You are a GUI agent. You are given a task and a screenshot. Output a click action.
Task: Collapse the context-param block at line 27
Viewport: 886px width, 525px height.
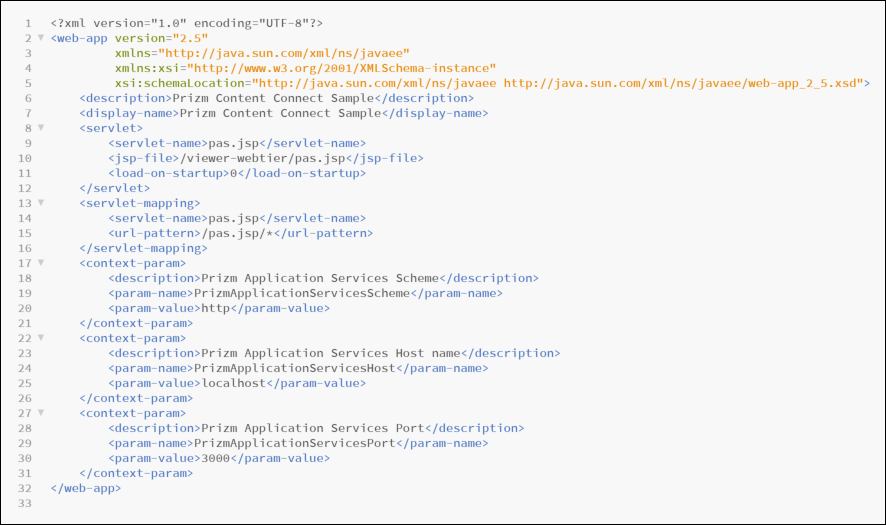coord(41,413)
